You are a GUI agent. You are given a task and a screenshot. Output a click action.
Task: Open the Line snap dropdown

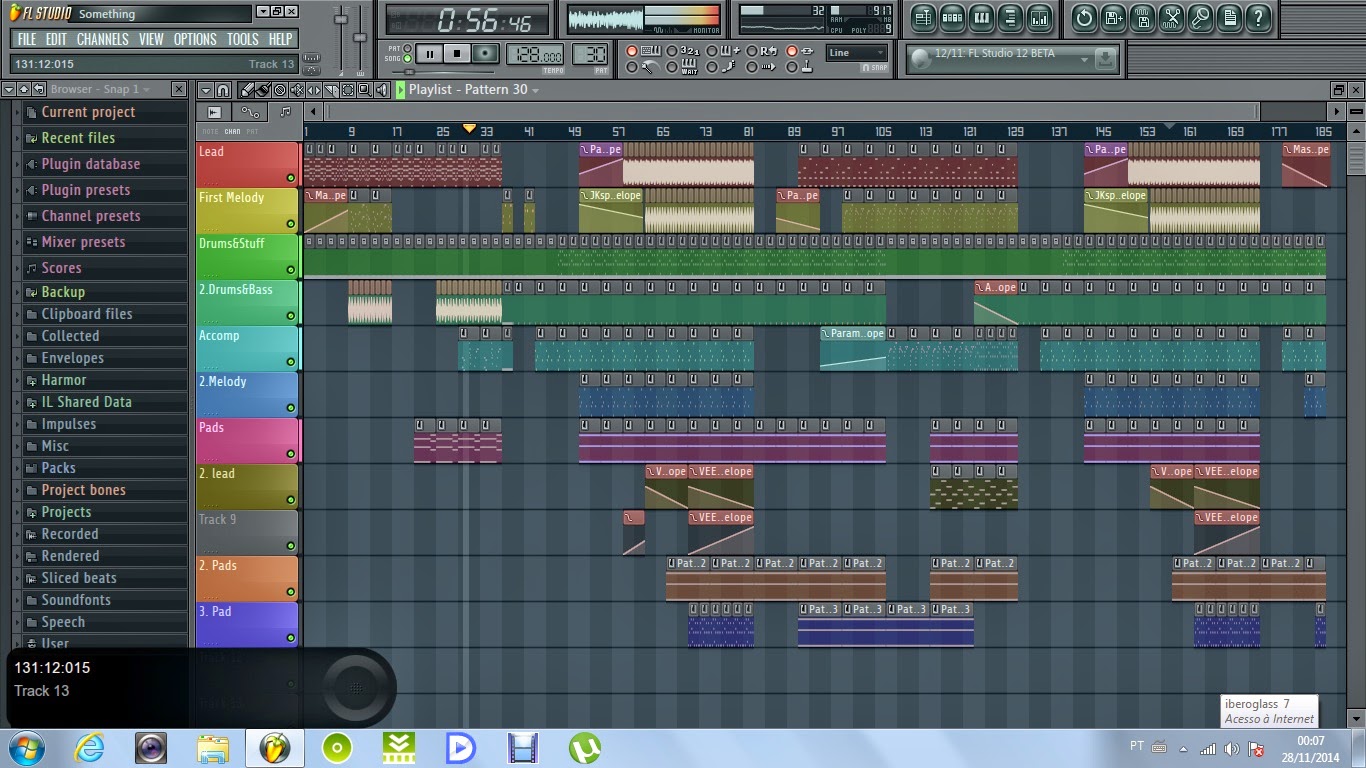(857, 53)
